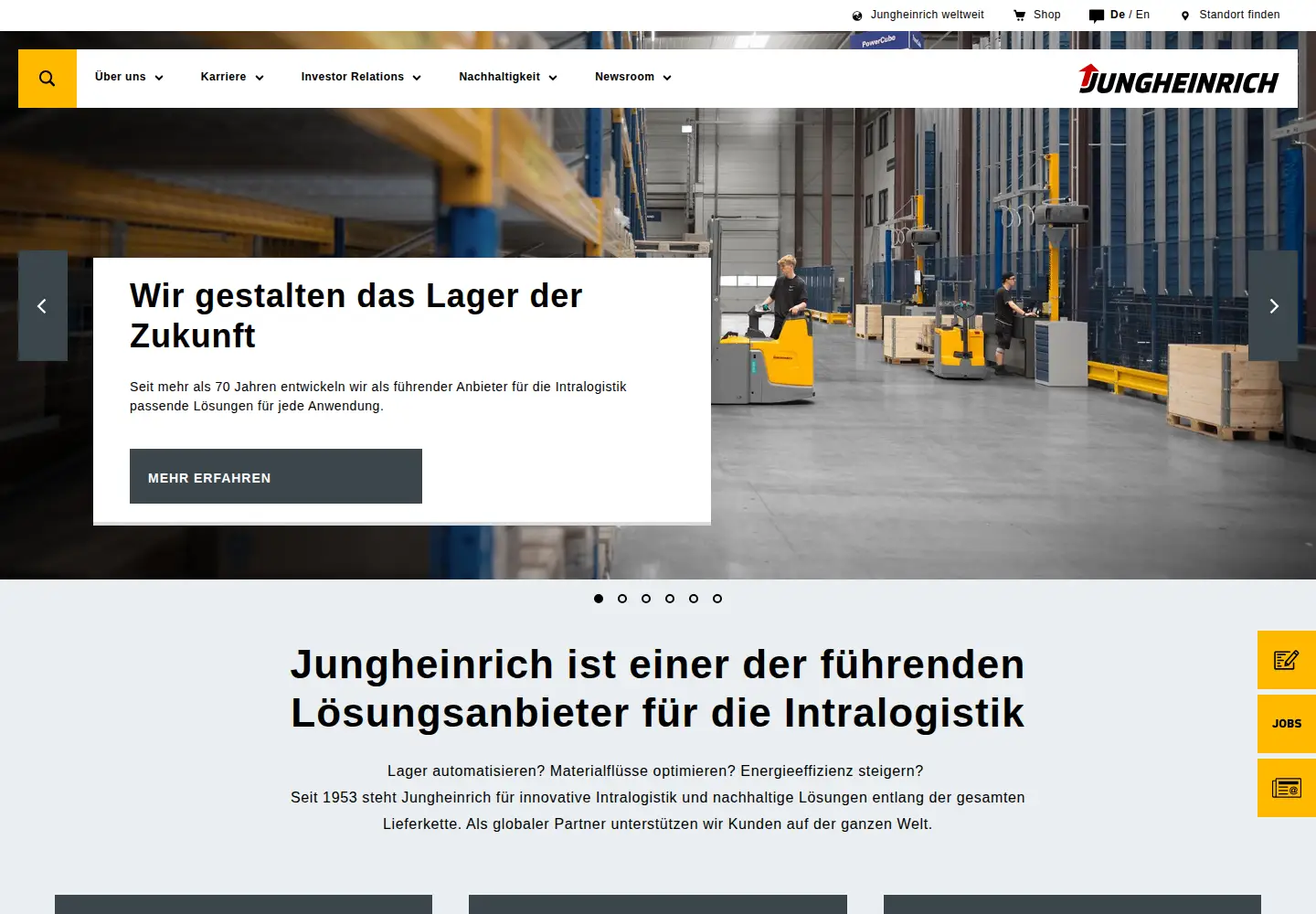Open the Investor Relations menu label

[x=353, y=77]
